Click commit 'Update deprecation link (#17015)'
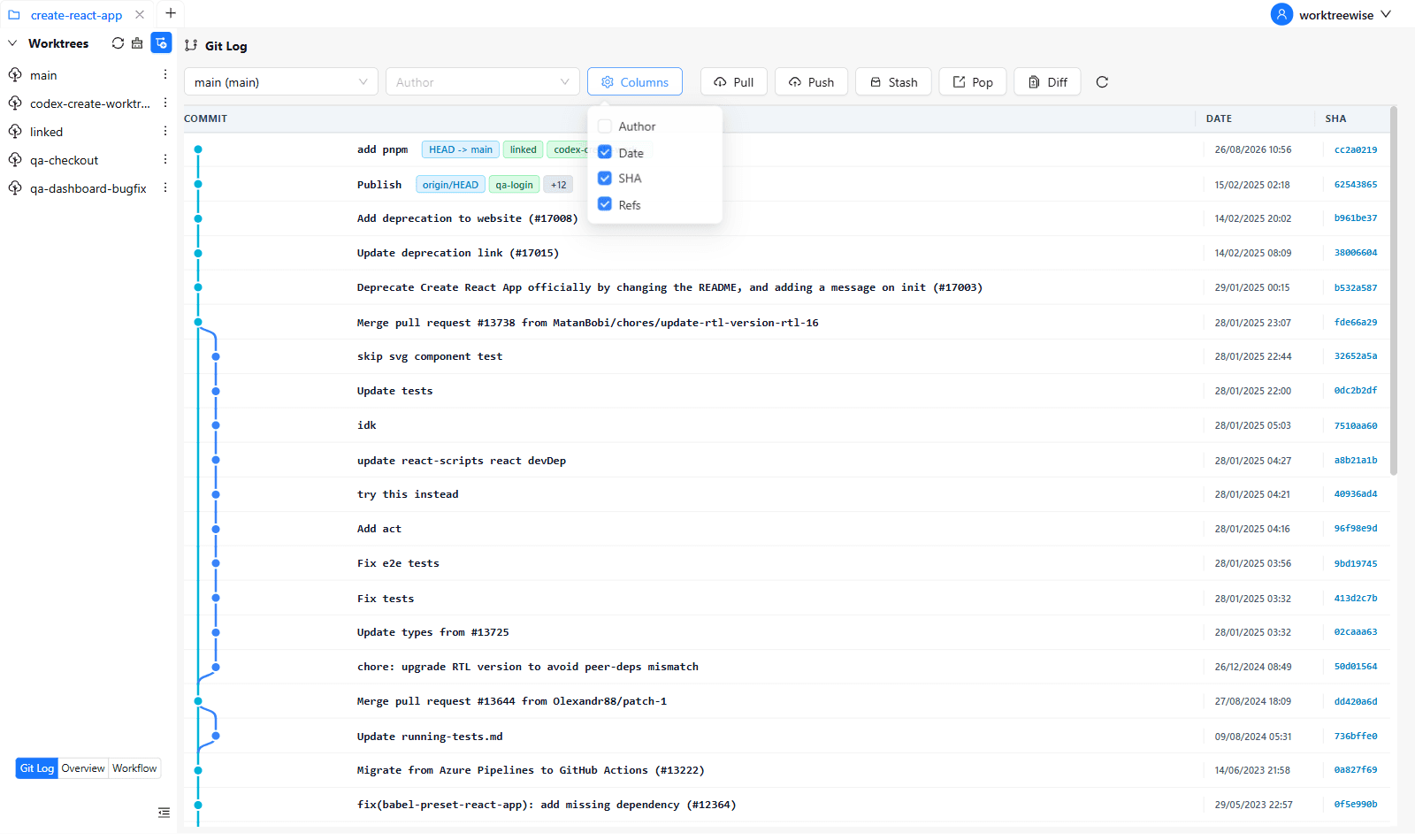Screen dimensions: 1415x840 [458, 253]
